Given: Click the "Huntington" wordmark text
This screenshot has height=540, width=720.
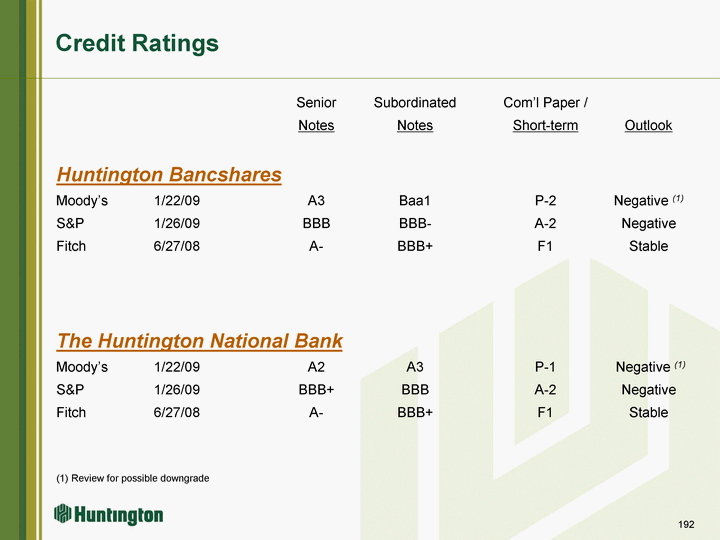Looking at the screenshot, I should (118, 515).
